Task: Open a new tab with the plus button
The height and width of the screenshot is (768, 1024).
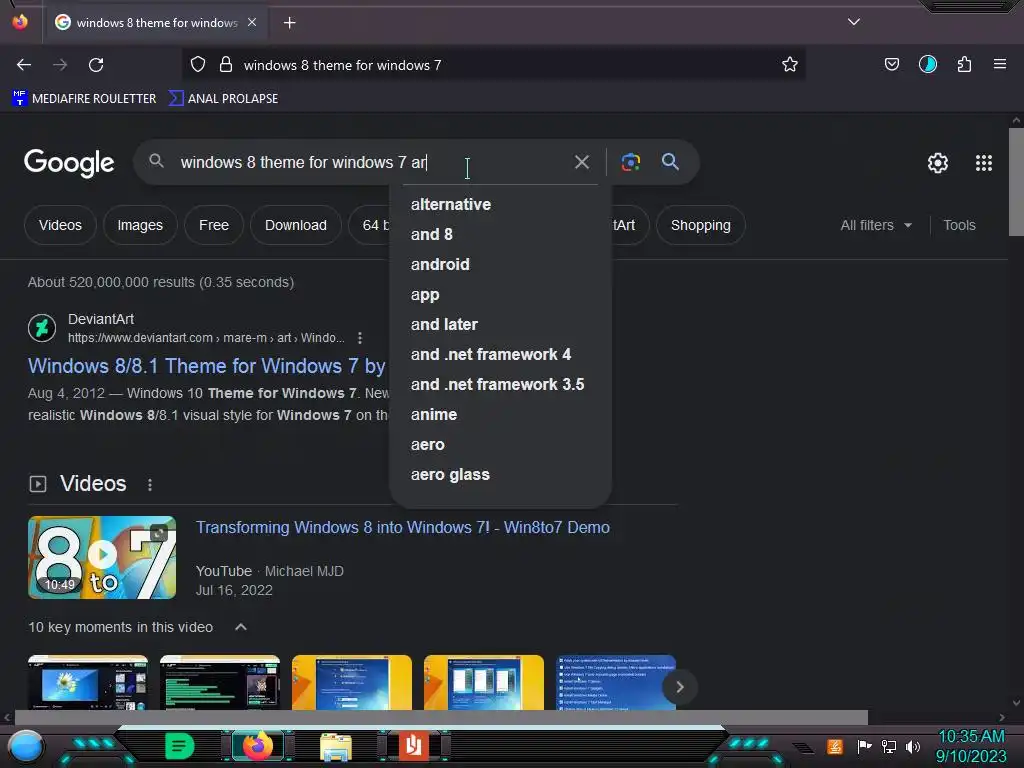Action: click(289, 23)
